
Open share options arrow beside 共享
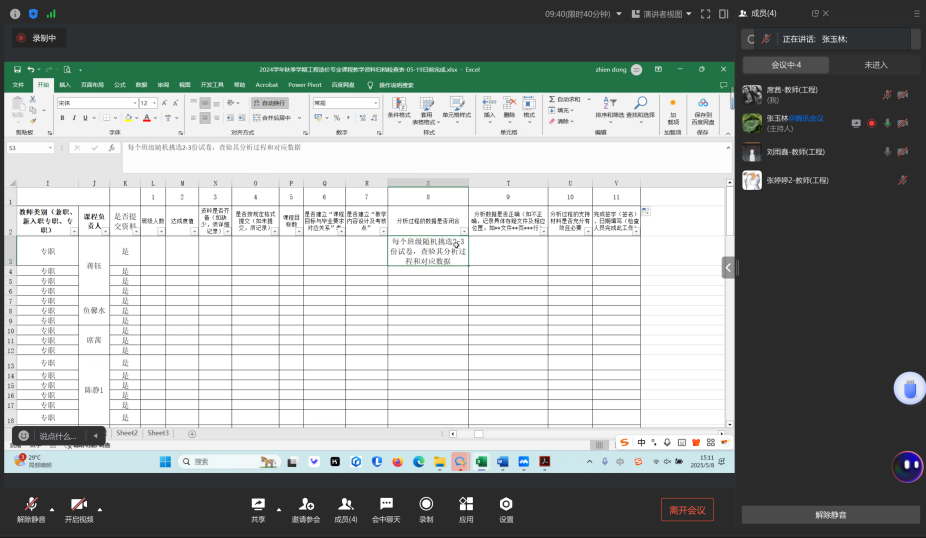pyautogui.click(x=279, y=509)
